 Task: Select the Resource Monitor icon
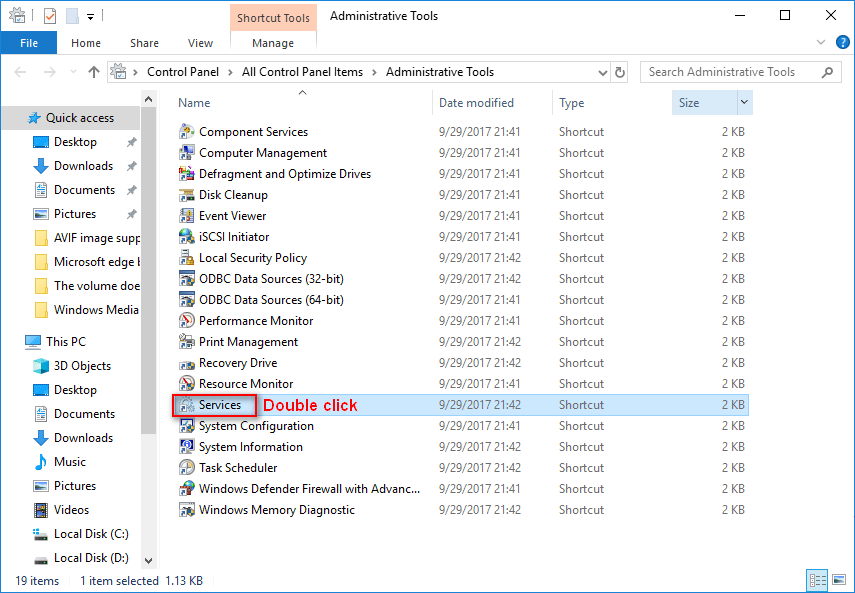(186, 384)
